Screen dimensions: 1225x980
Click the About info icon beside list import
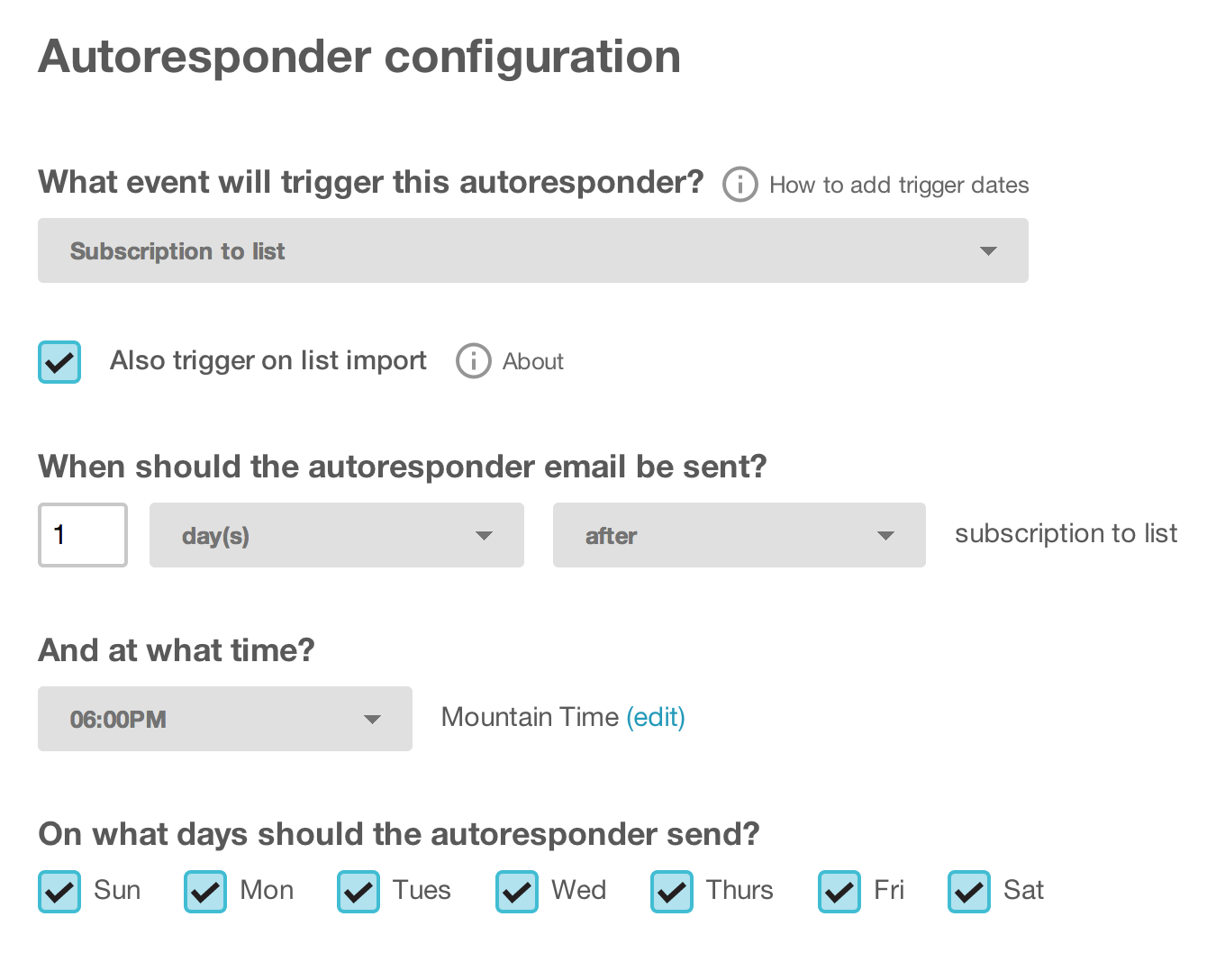pos(473,361)
